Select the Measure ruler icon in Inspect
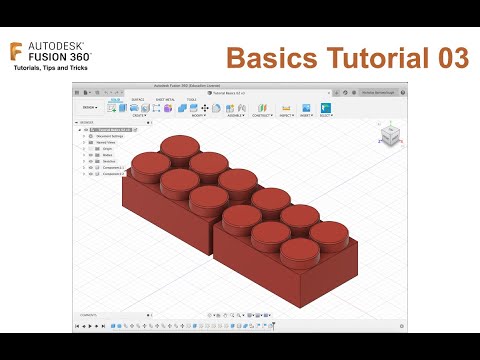This screenshot has height=360, width=480. click(286, 108)
